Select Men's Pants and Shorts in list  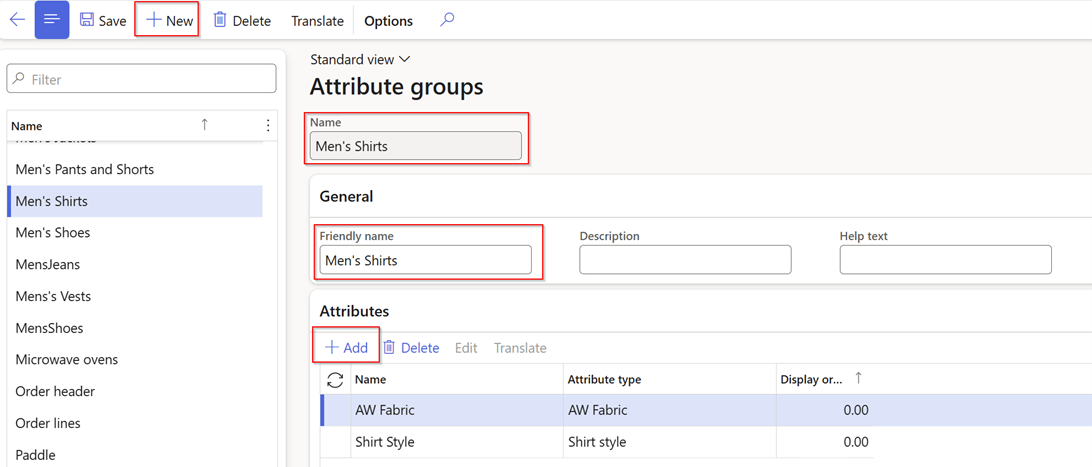[x=136, y=169]
